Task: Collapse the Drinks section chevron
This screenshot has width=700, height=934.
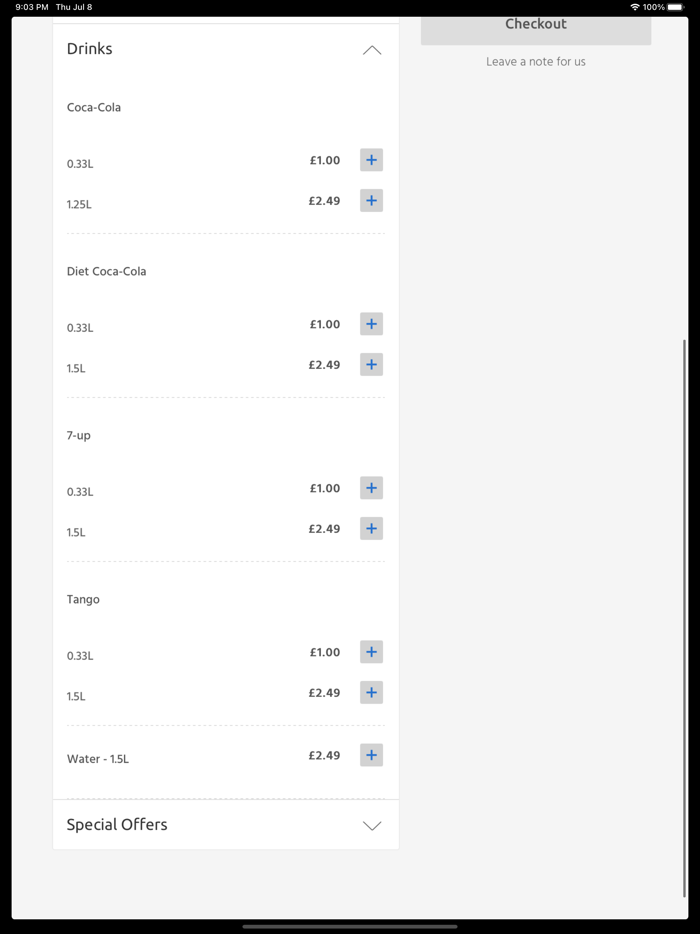Action: [372, 50]
